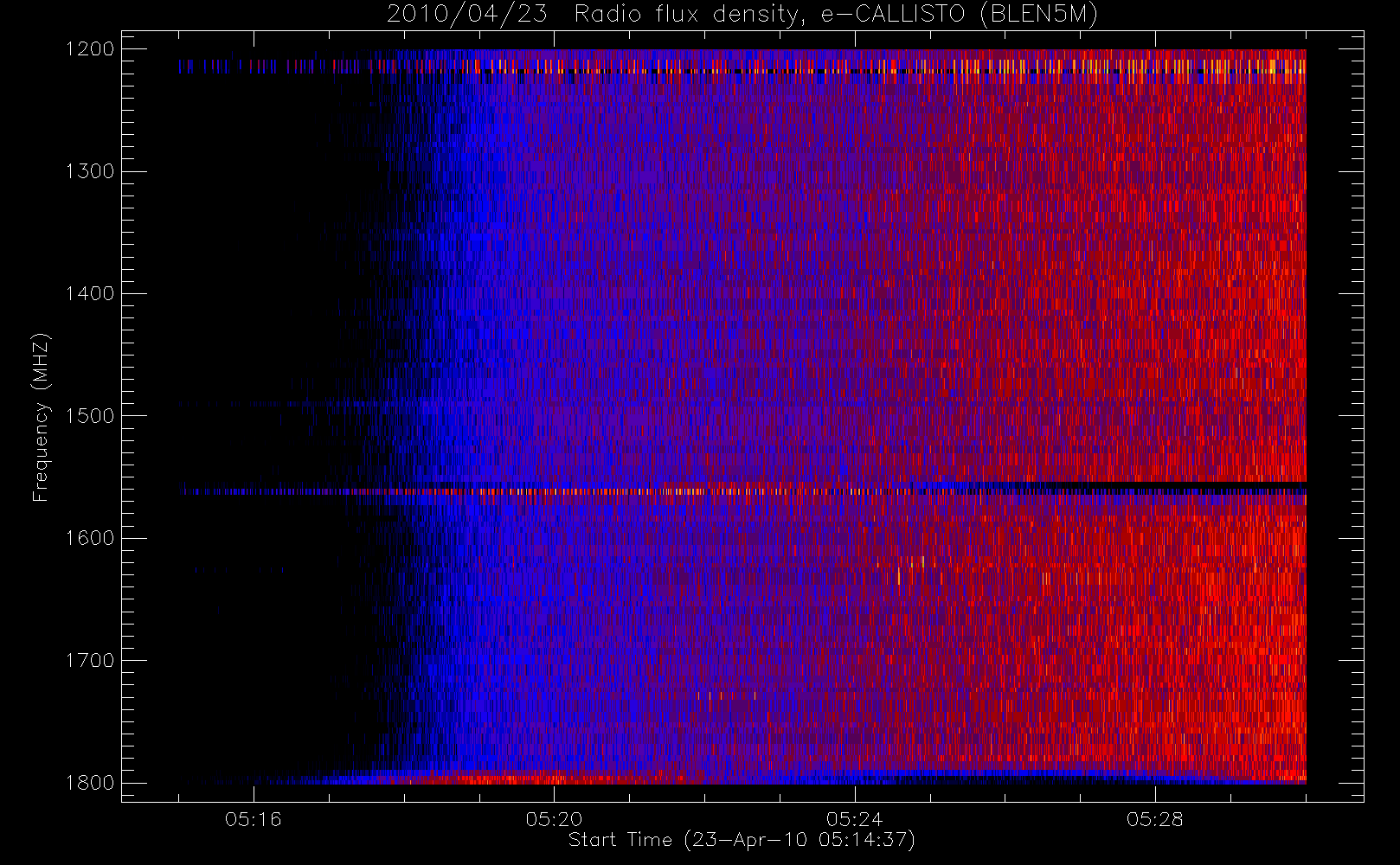Click the 1500 frequency tick label
The height and width of the screenshot is (865, 1400).
click(x=91, y=416)
